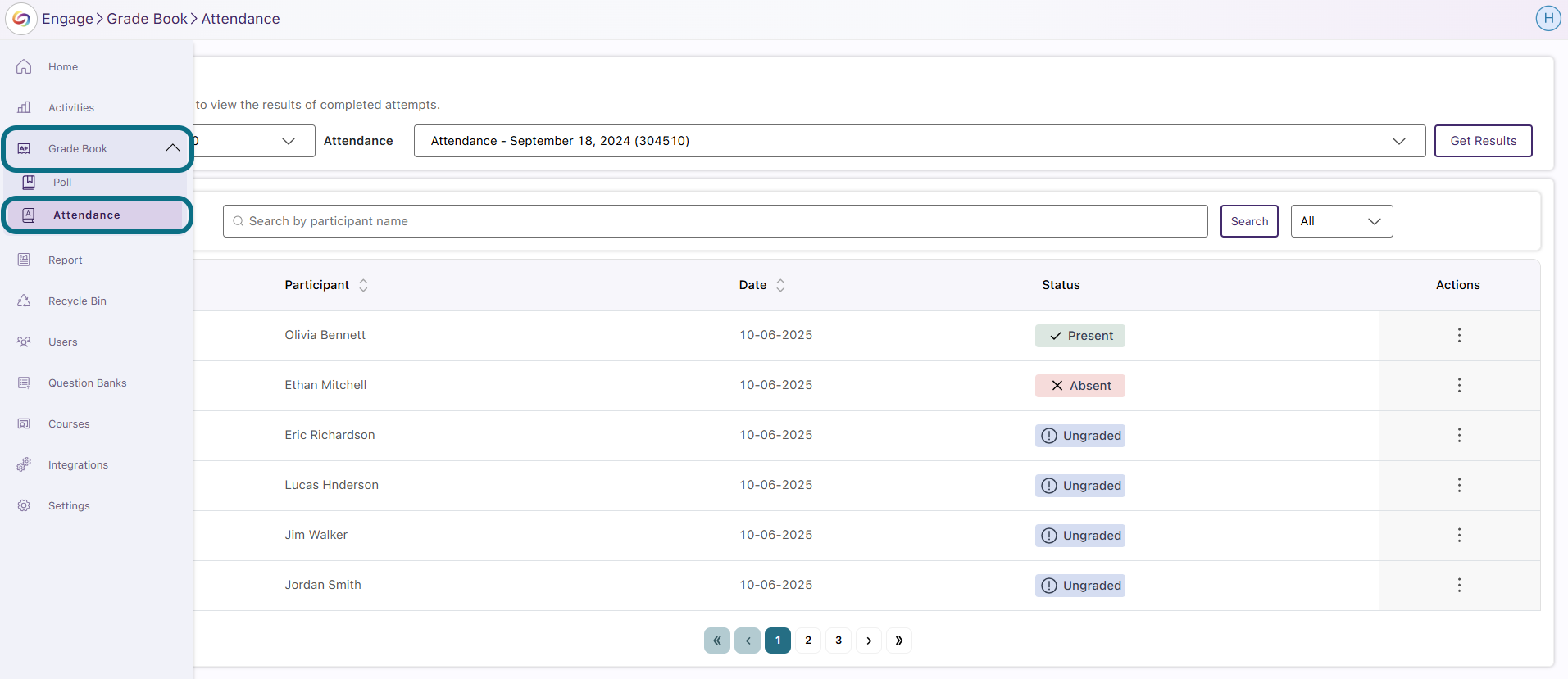The height and width of the screenshot is (679, 1568).
Task: Click the Home icon in sidebar
Action: pyautogui.click(x=24, y=67)
